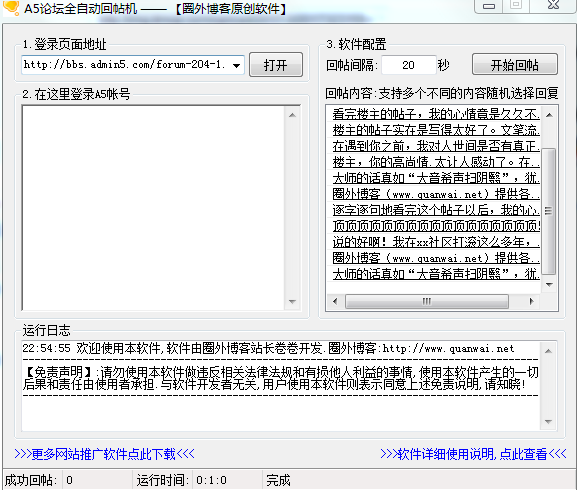Click run log scroll-down arrow

[548, 422]
